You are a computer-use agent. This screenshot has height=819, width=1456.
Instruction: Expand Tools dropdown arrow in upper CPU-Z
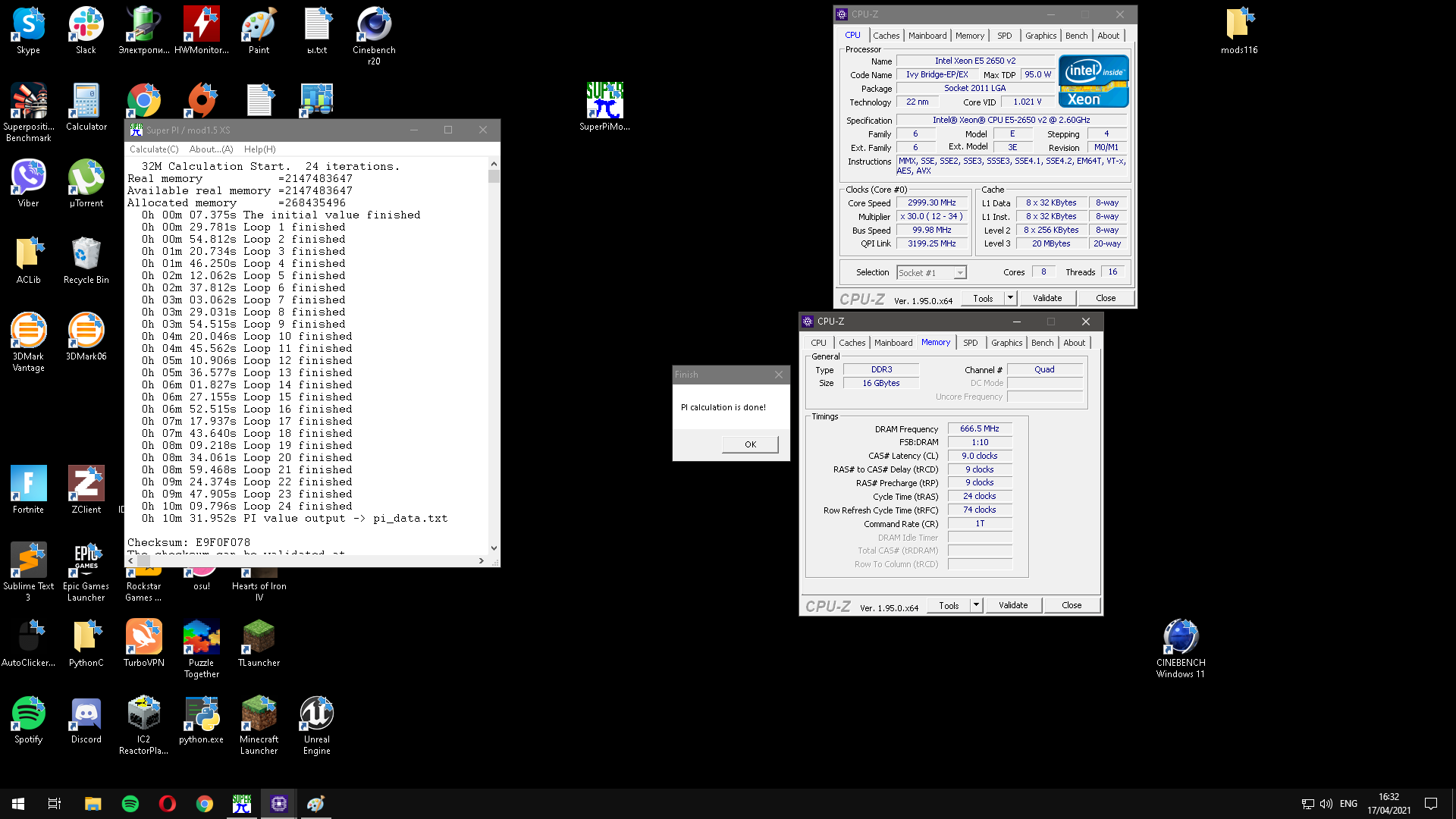coord(1010,298)
